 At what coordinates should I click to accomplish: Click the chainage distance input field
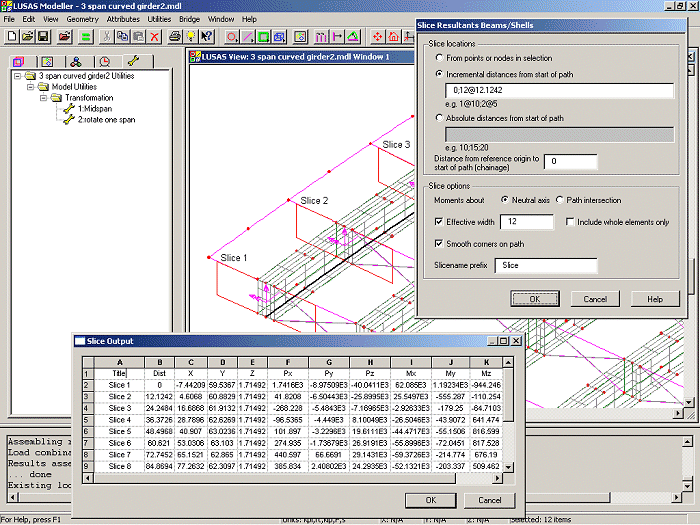click(x=571, y=162)
